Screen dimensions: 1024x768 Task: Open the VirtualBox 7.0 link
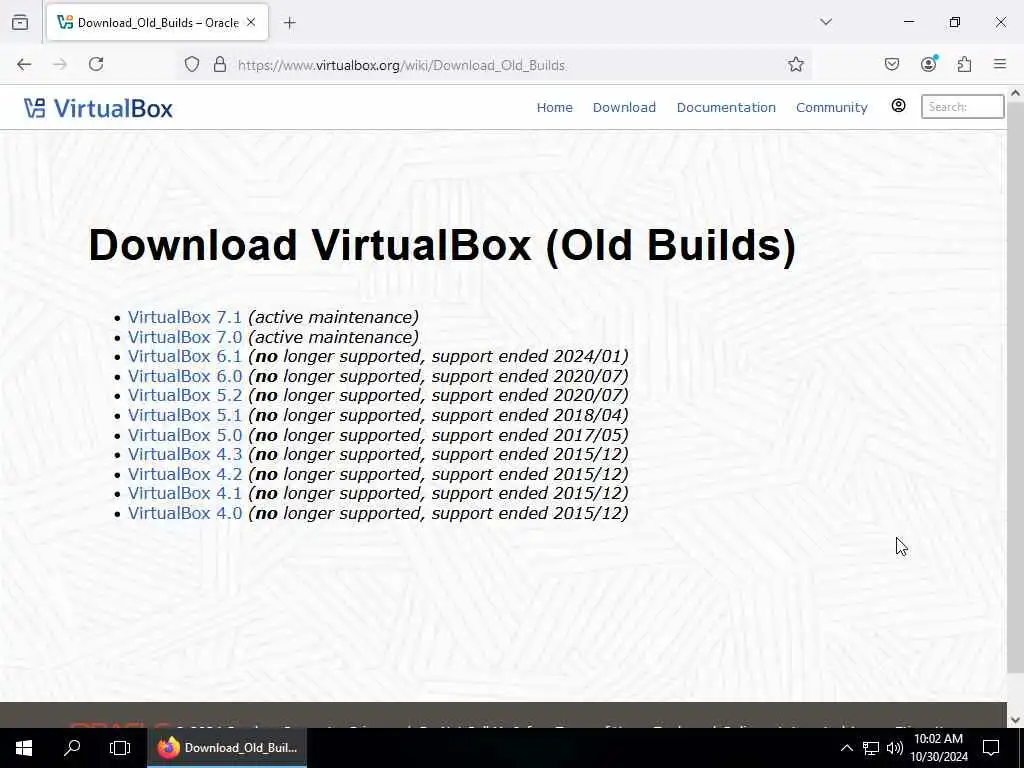pyautogui.click(x=185, y=337)
